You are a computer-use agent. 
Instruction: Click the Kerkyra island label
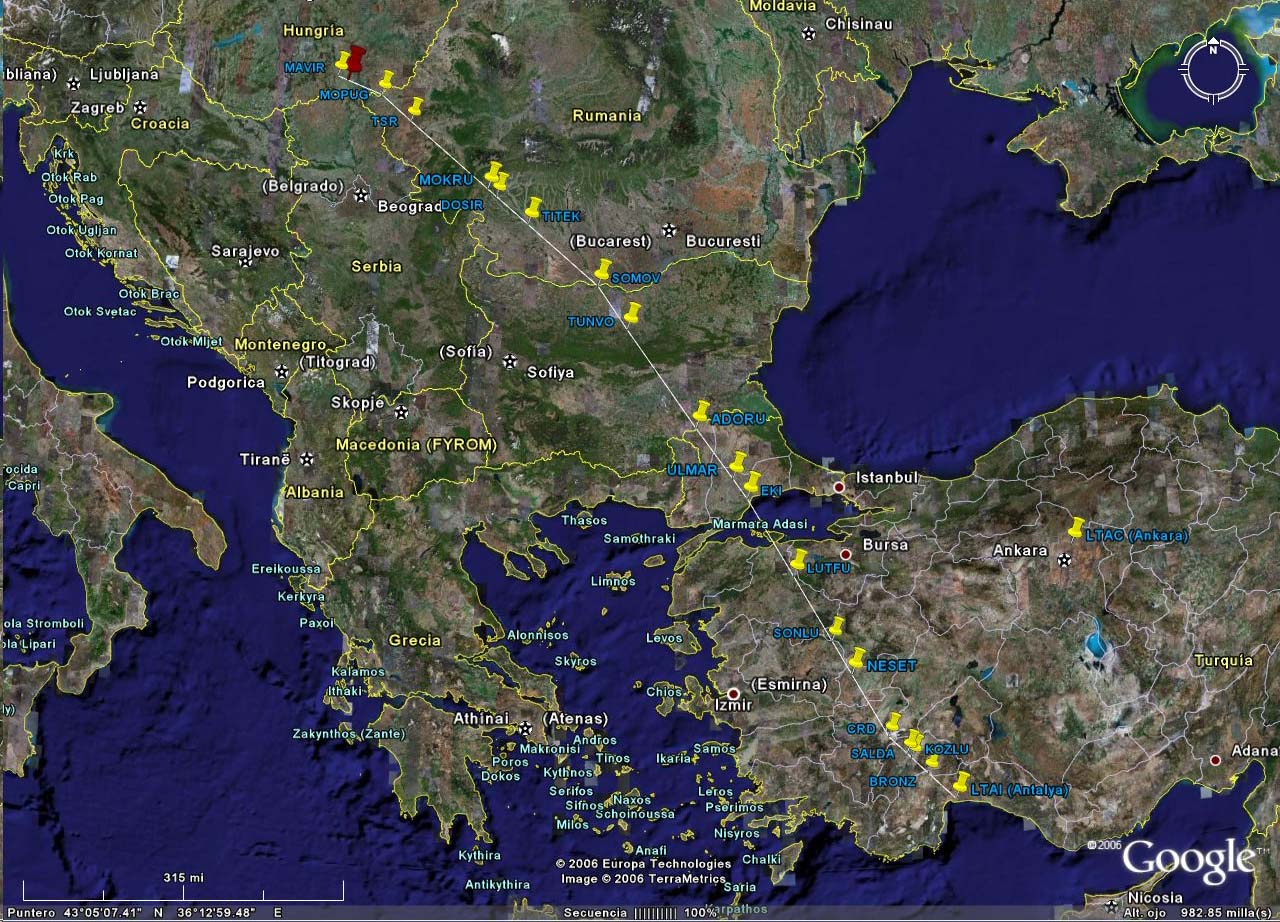click(x=301, y=596)
